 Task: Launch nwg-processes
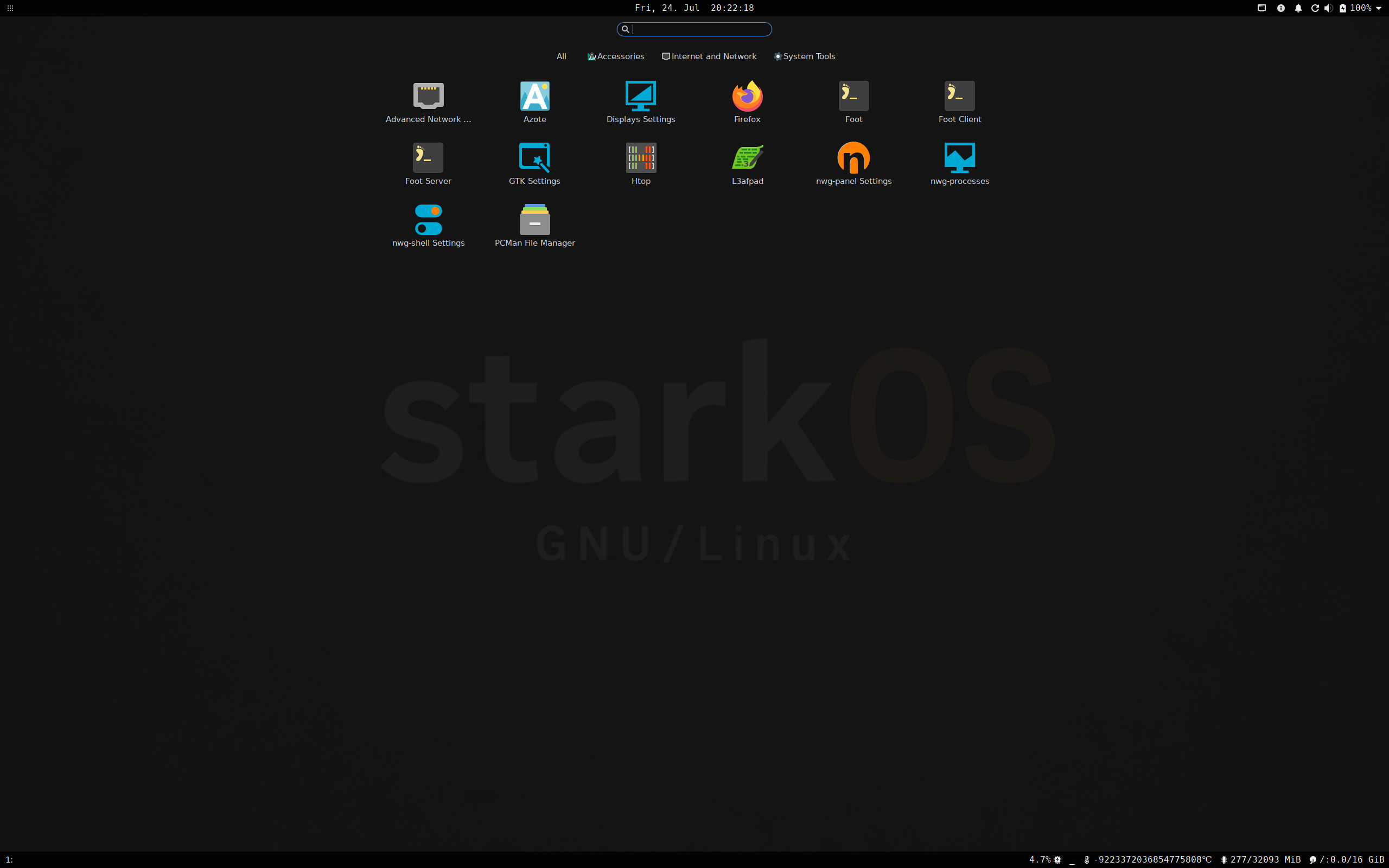[x=960, y=164]
